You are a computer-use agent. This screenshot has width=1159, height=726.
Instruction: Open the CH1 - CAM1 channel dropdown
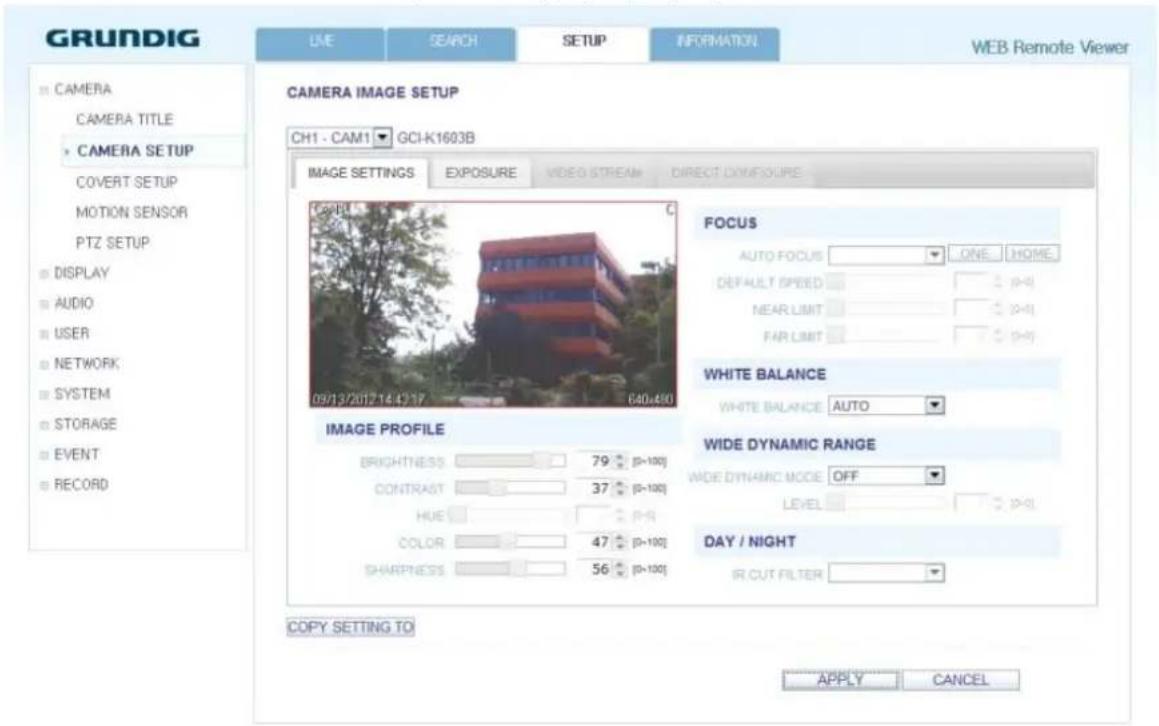coord(339,138)
